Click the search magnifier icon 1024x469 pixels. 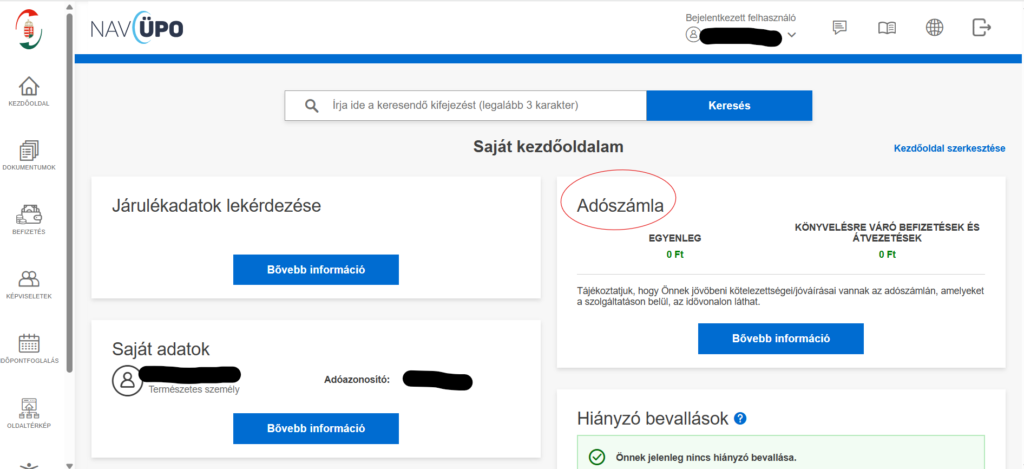[x=312, y=105]
